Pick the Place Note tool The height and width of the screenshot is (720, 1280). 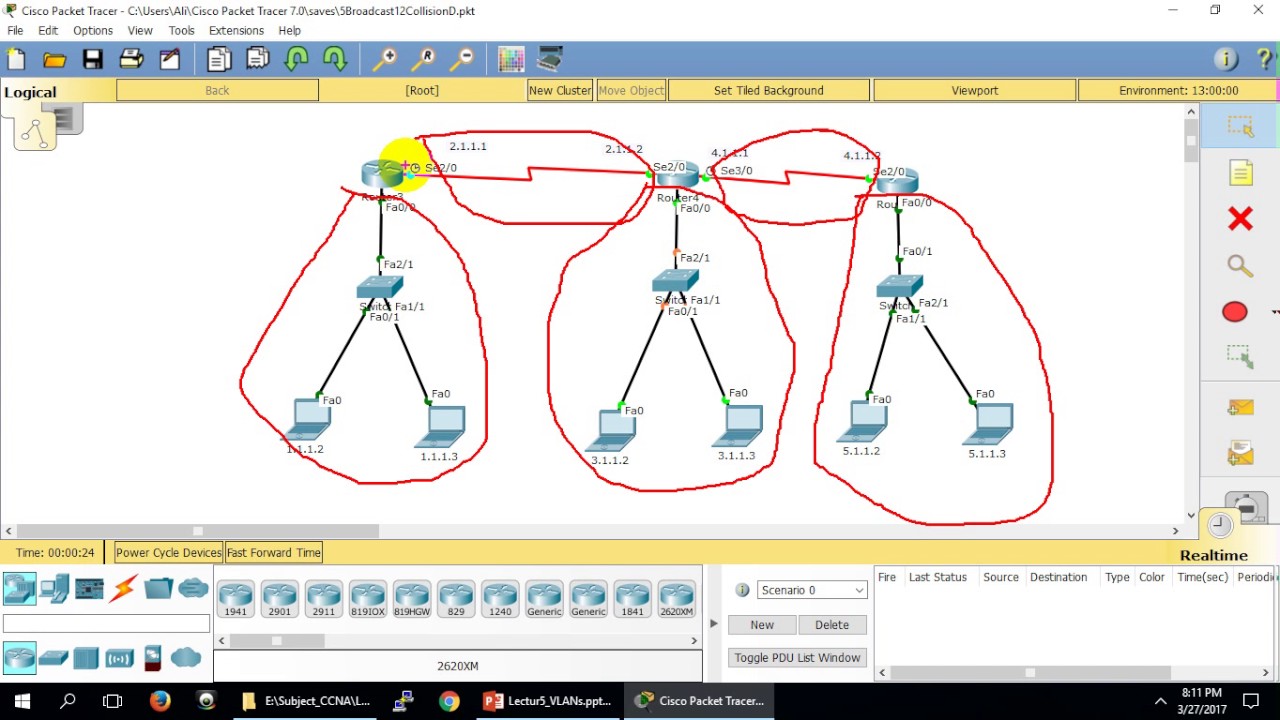click(x=1240, y=173)
